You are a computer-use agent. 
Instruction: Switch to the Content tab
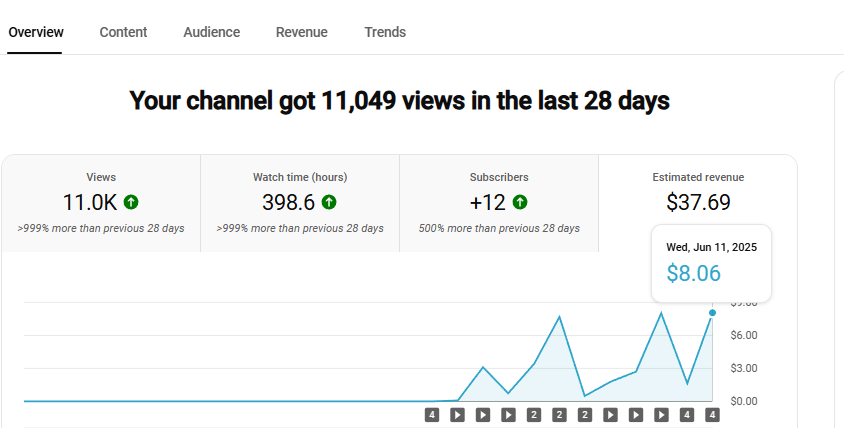123,32
